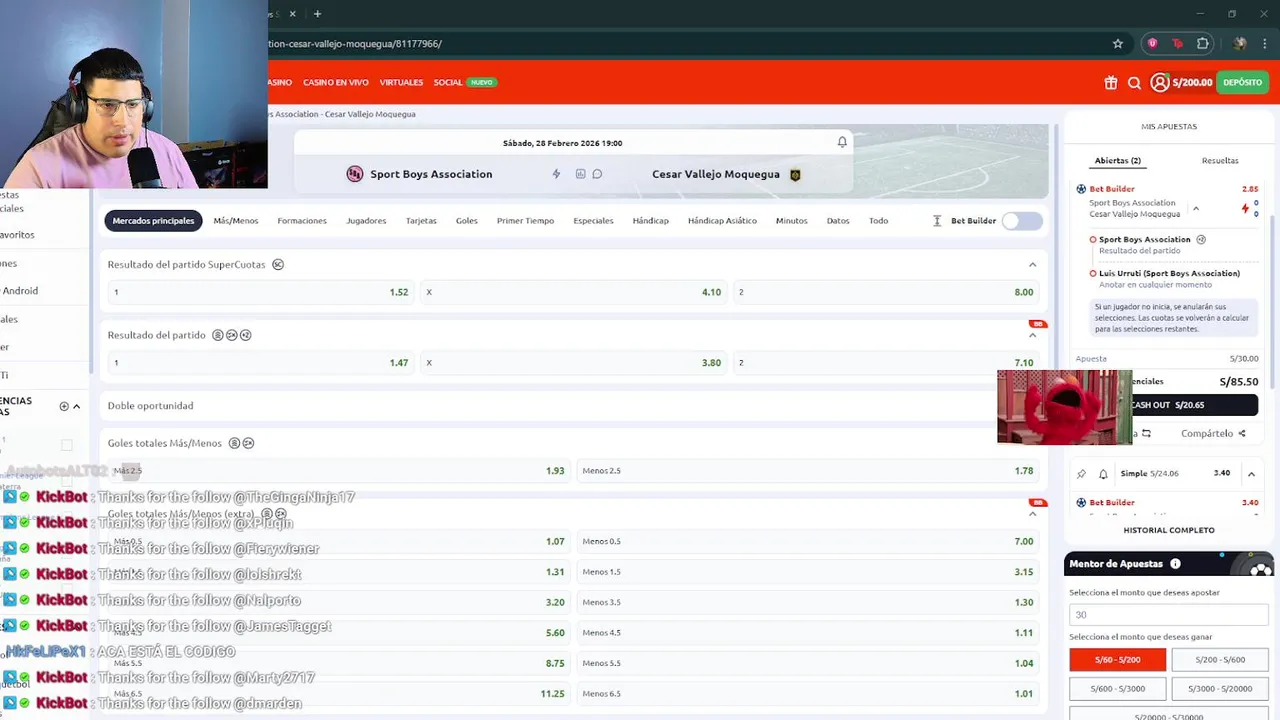Viewport: 1280px width, 720px height.
Task: Select the S/60 - S/200 win range
Action: (x=1118, y=660)
